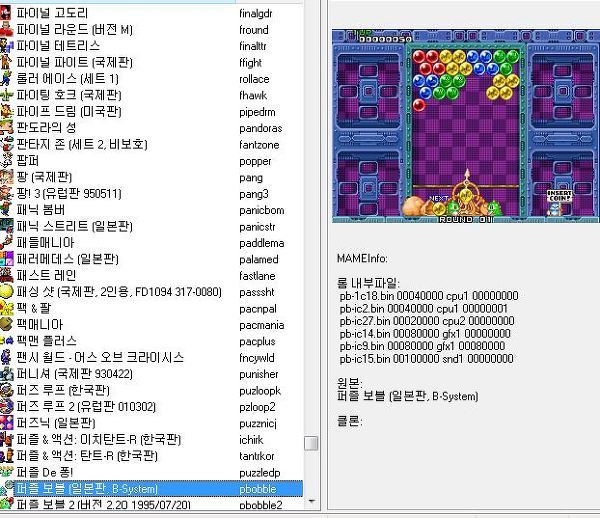
Task: Click the icon beside 퍼즐 보블 (일본판, B-System)
Action: pyautogui.click(x=6, y=489)
